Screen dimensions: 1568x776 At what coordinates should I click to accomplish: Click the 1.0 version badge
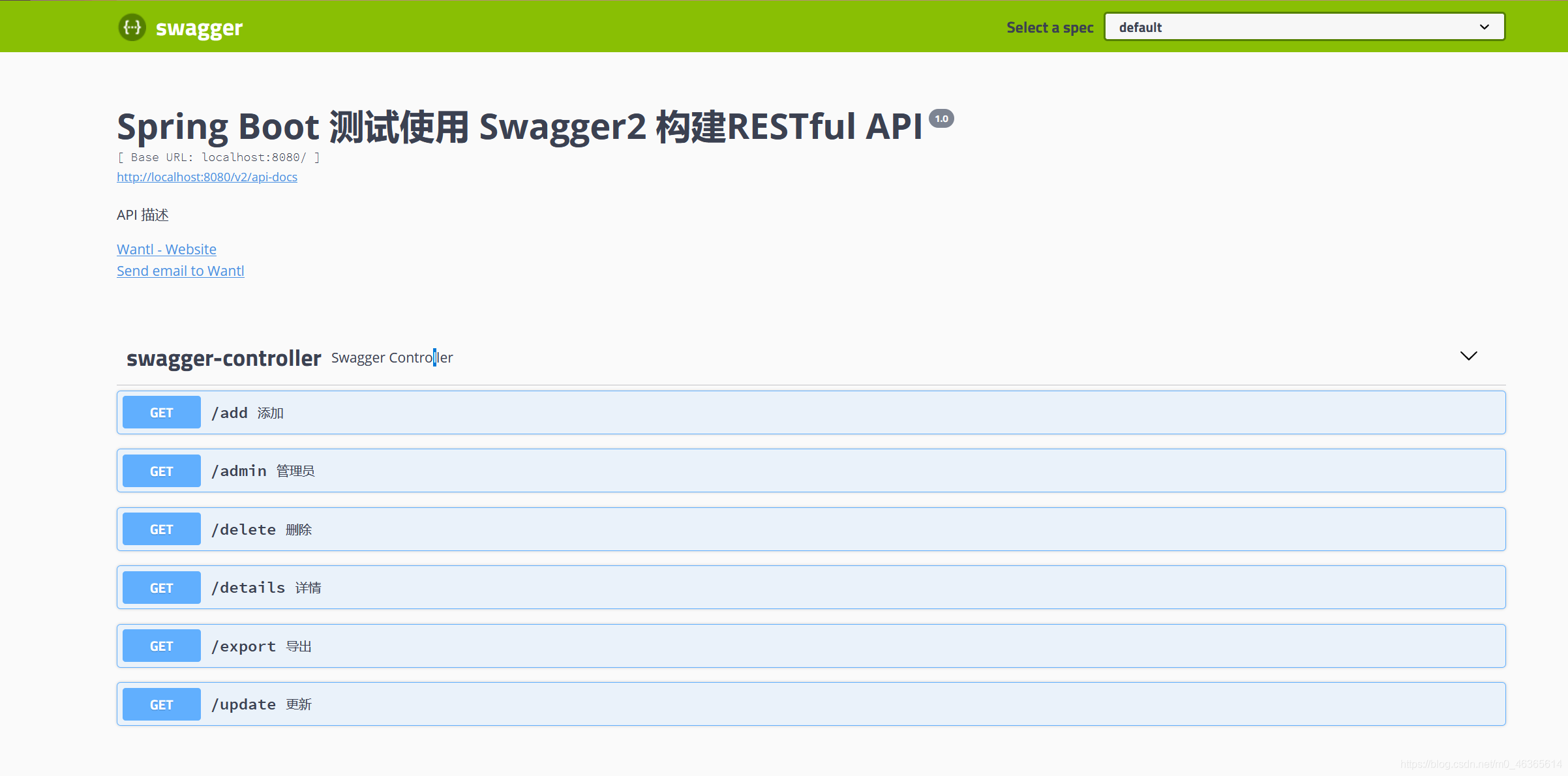coord(941,119)
